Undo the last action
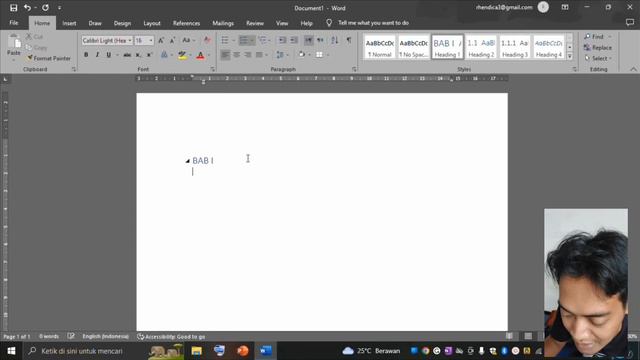The width and height of the screenshot is (640, 360). pos(27,8)
